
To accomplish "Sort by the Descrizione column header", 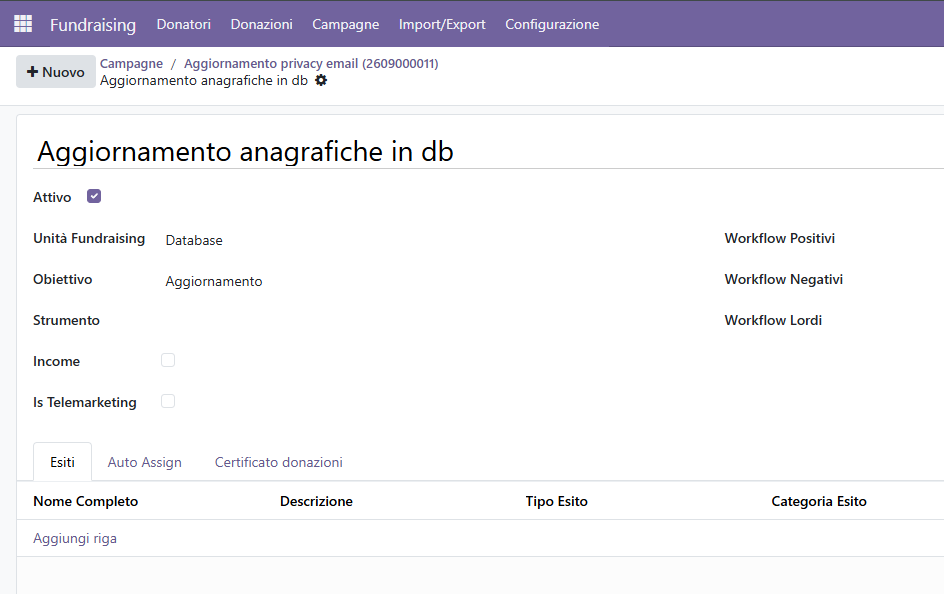I will [316, 501].
